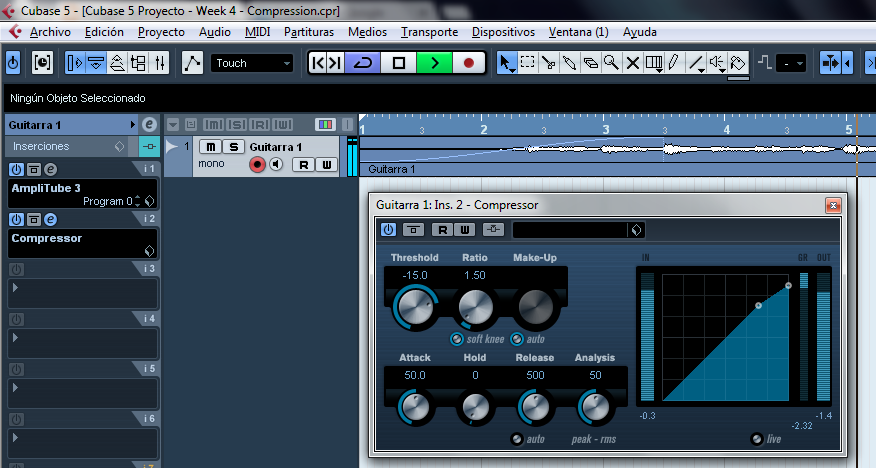This screenshot has height=468, width=876.
Task: Record-enable the Guitarra 1 track
Action: [x=257, y=164]
